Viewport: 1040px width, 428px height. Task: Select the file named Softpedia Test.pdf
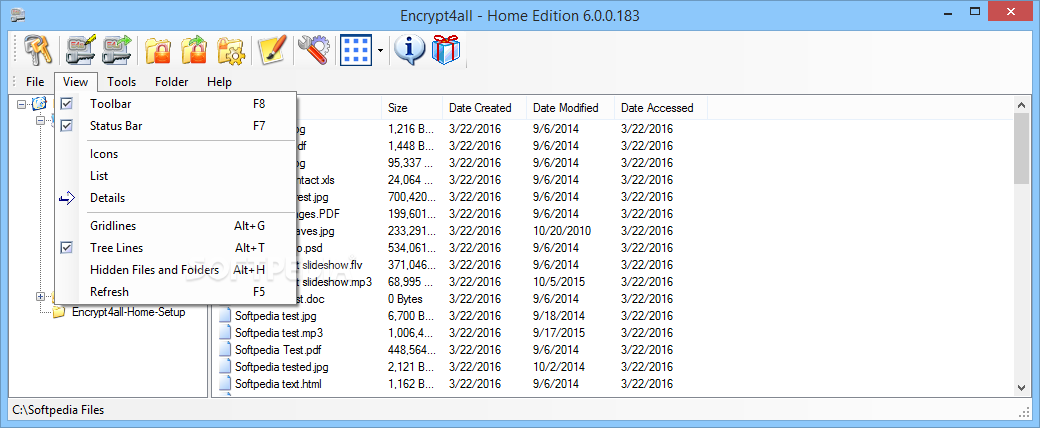(x=278, y=349)
